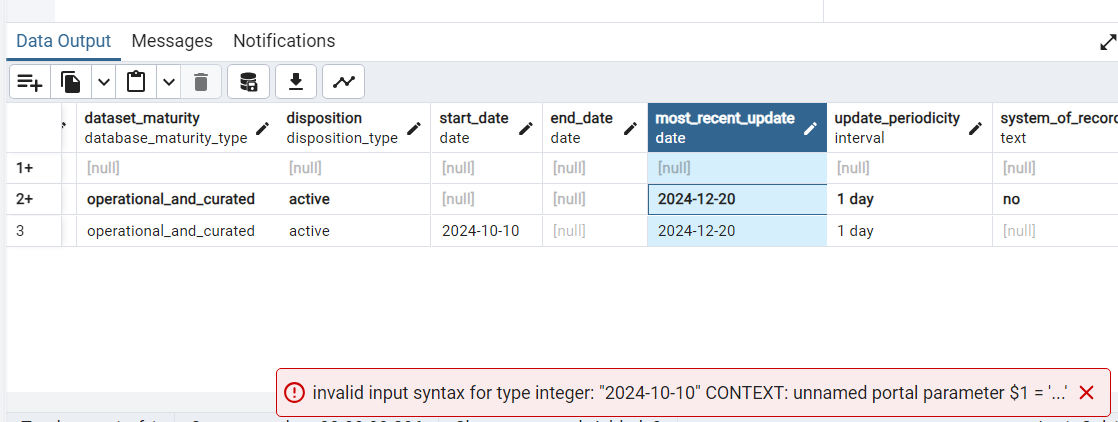Open the Graph Visualiser icon
This screenshot has width=1118, height=422.
click(343, 82)
